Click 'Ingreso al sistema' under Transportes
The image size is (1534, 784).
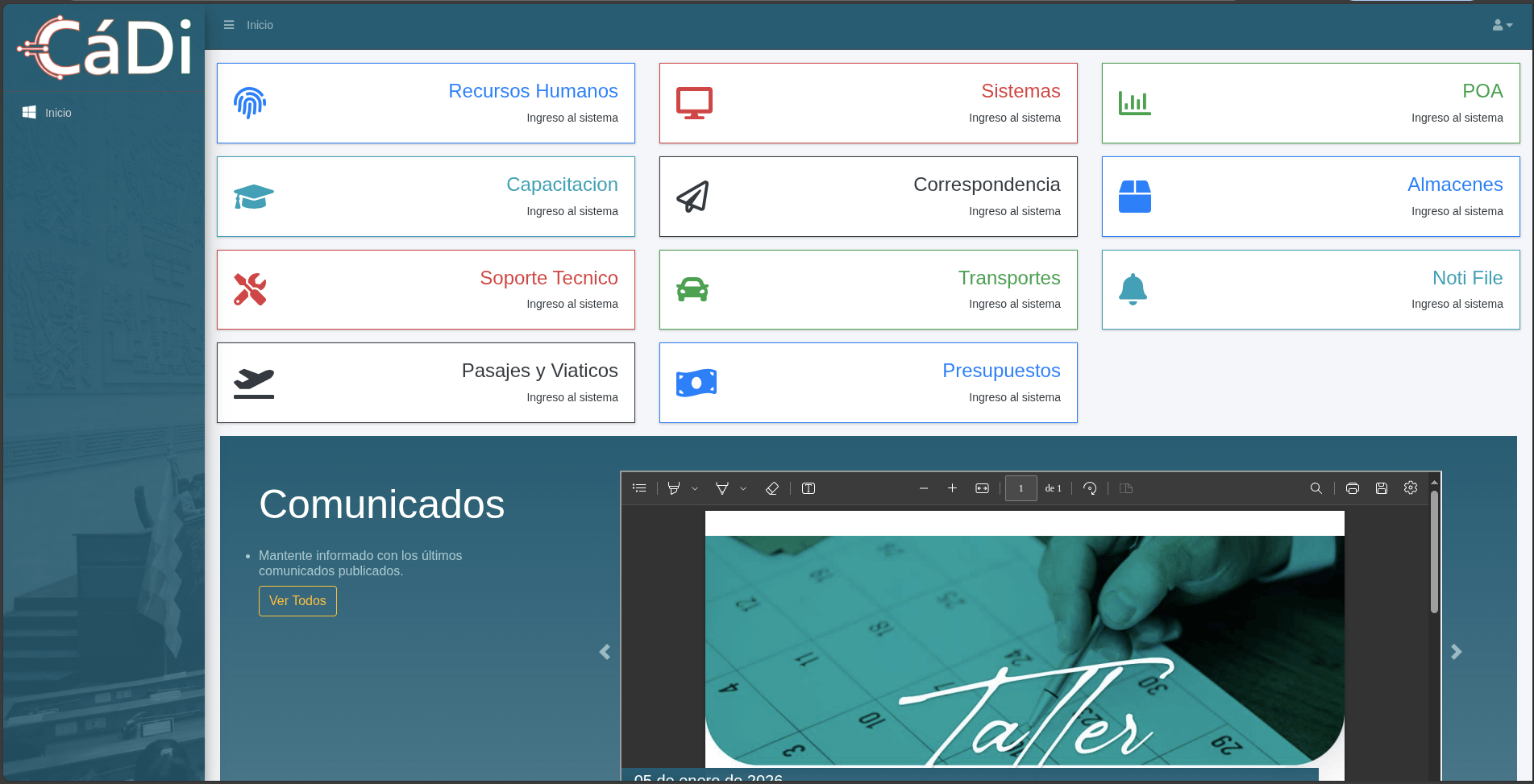[1015, 304]
